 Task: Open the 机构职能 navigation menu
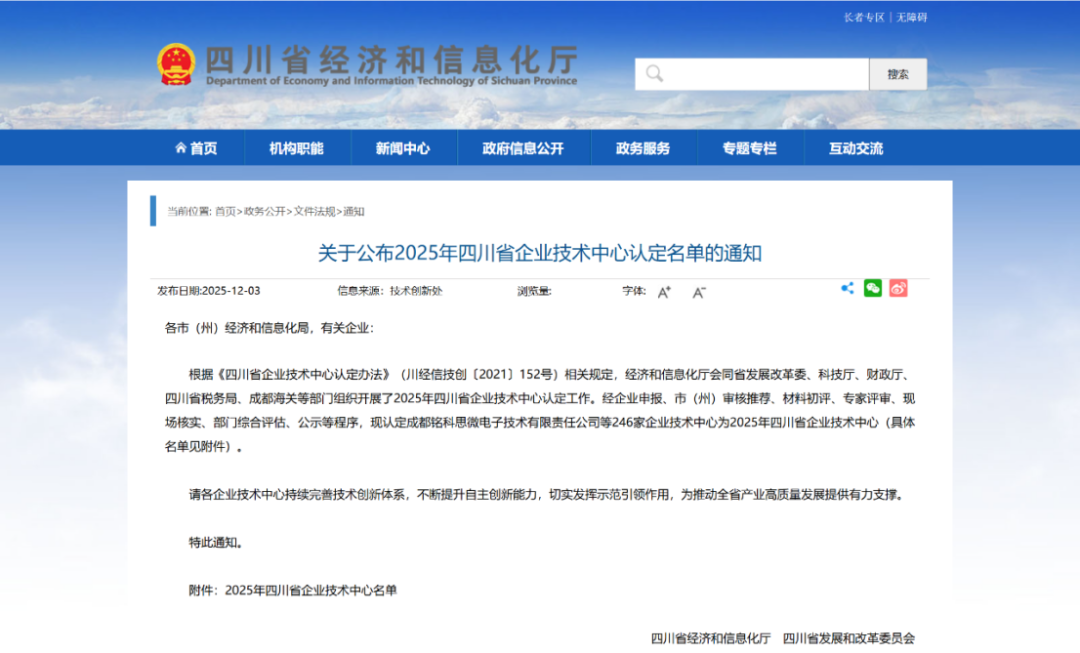(x=296, y=148)
